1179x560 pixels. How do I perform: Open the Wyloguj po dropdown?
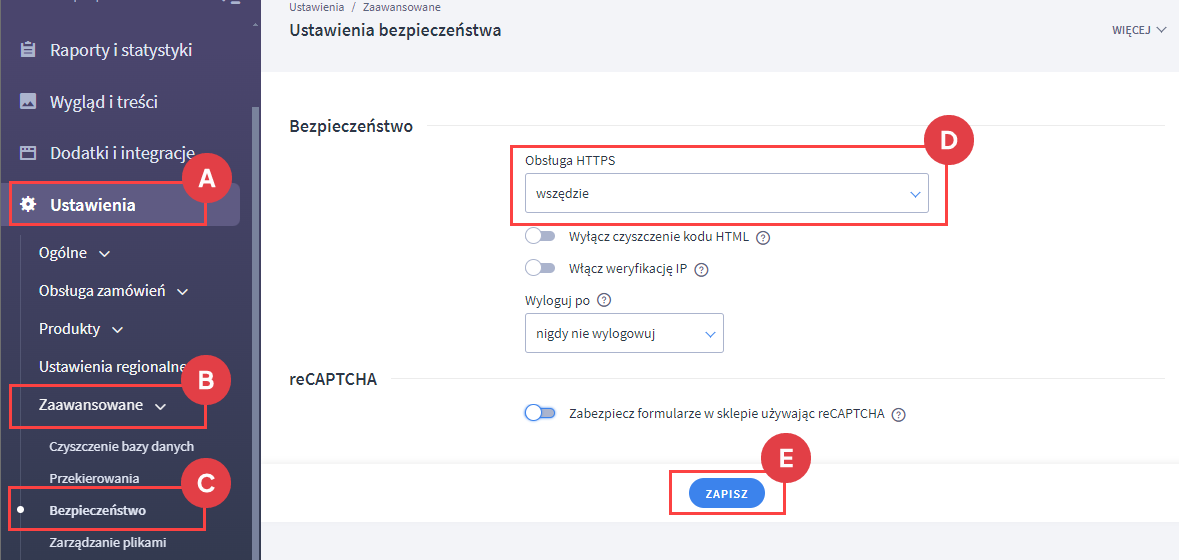click(624, 333)
